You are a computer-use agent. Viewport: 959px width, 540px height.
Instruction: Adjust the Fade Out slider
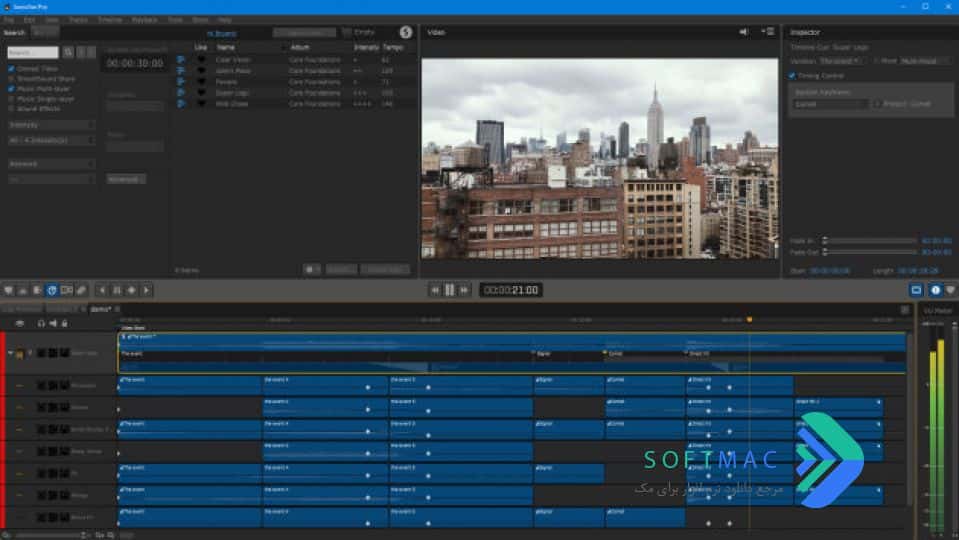869,252
